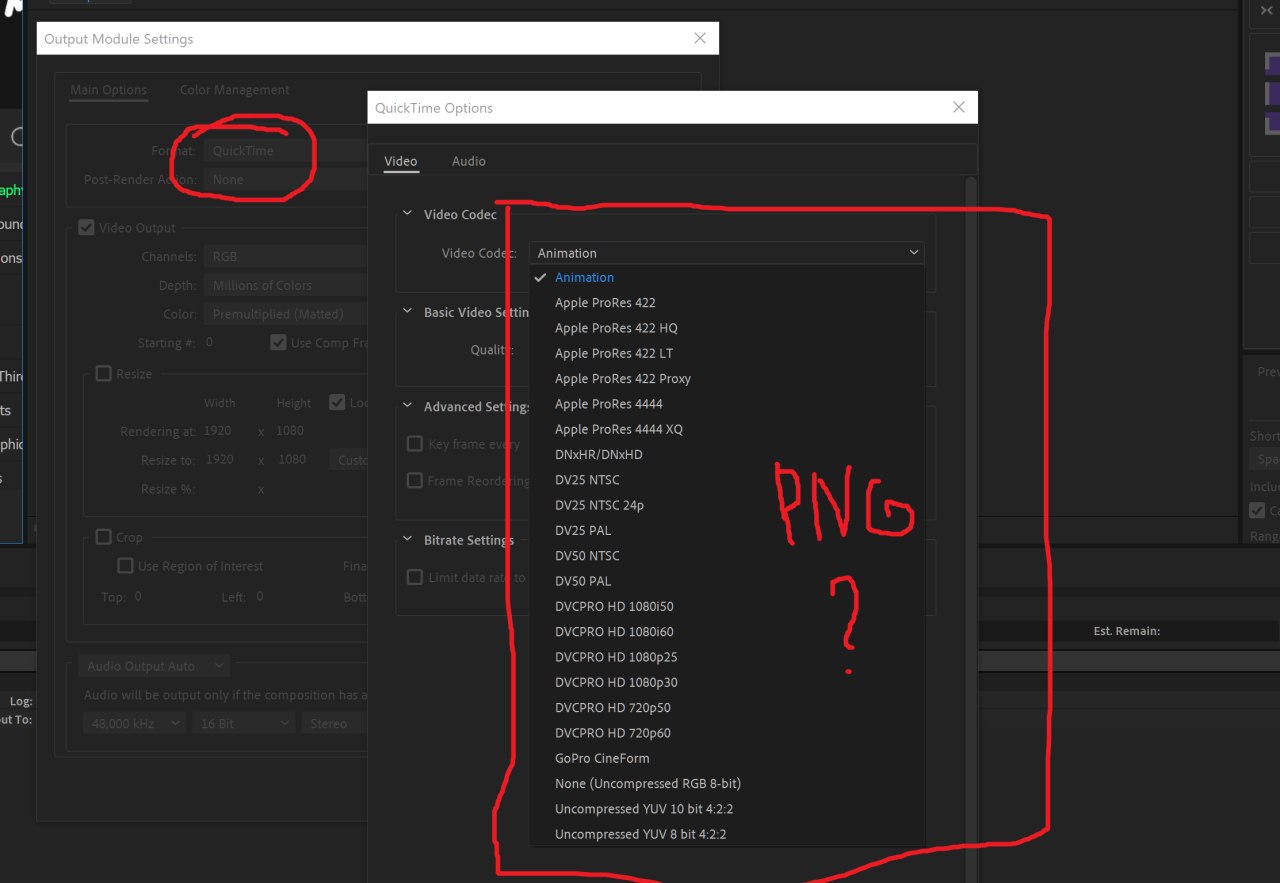
Task: Pick DVCPRO HD 1080p30 codec
Action: pyautogui.click(x=727, y=682)
